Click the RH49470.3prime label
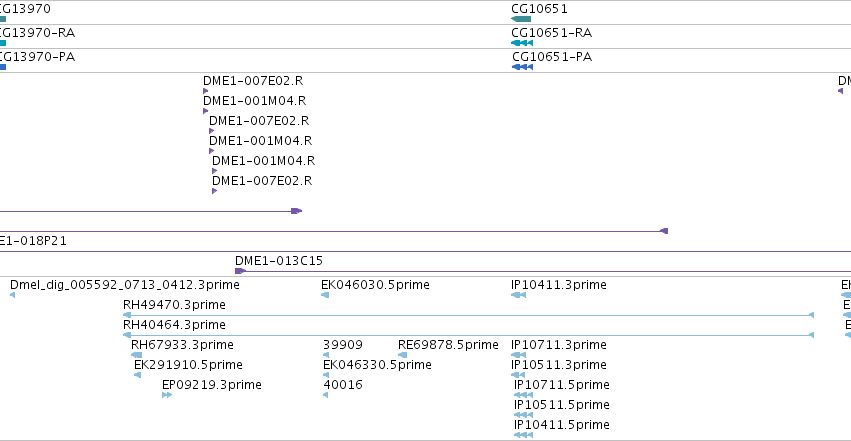This screenshot has width=851, height=441. point(174,304)
